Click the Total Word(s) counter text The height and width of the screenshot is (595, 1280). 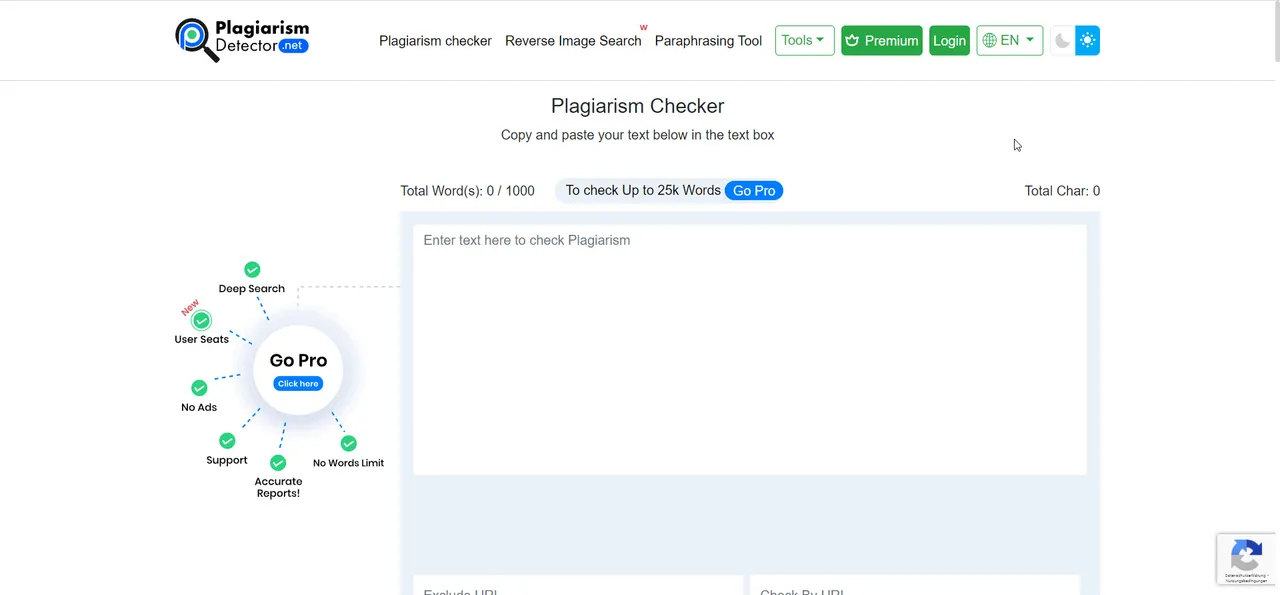coord(467,191)
